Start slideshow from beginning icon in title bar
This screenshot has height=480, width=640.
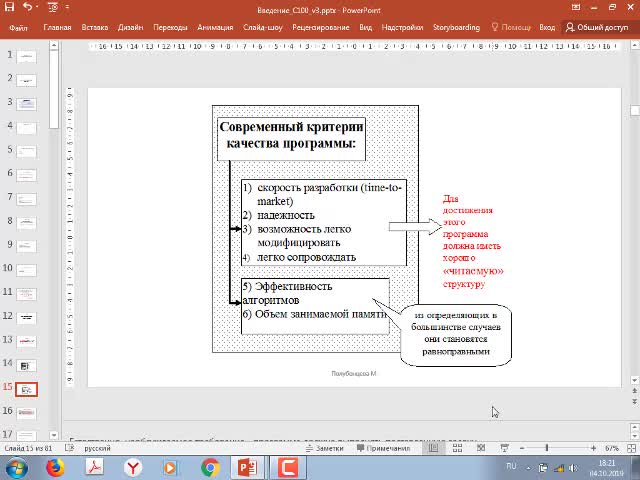point(53,7)
